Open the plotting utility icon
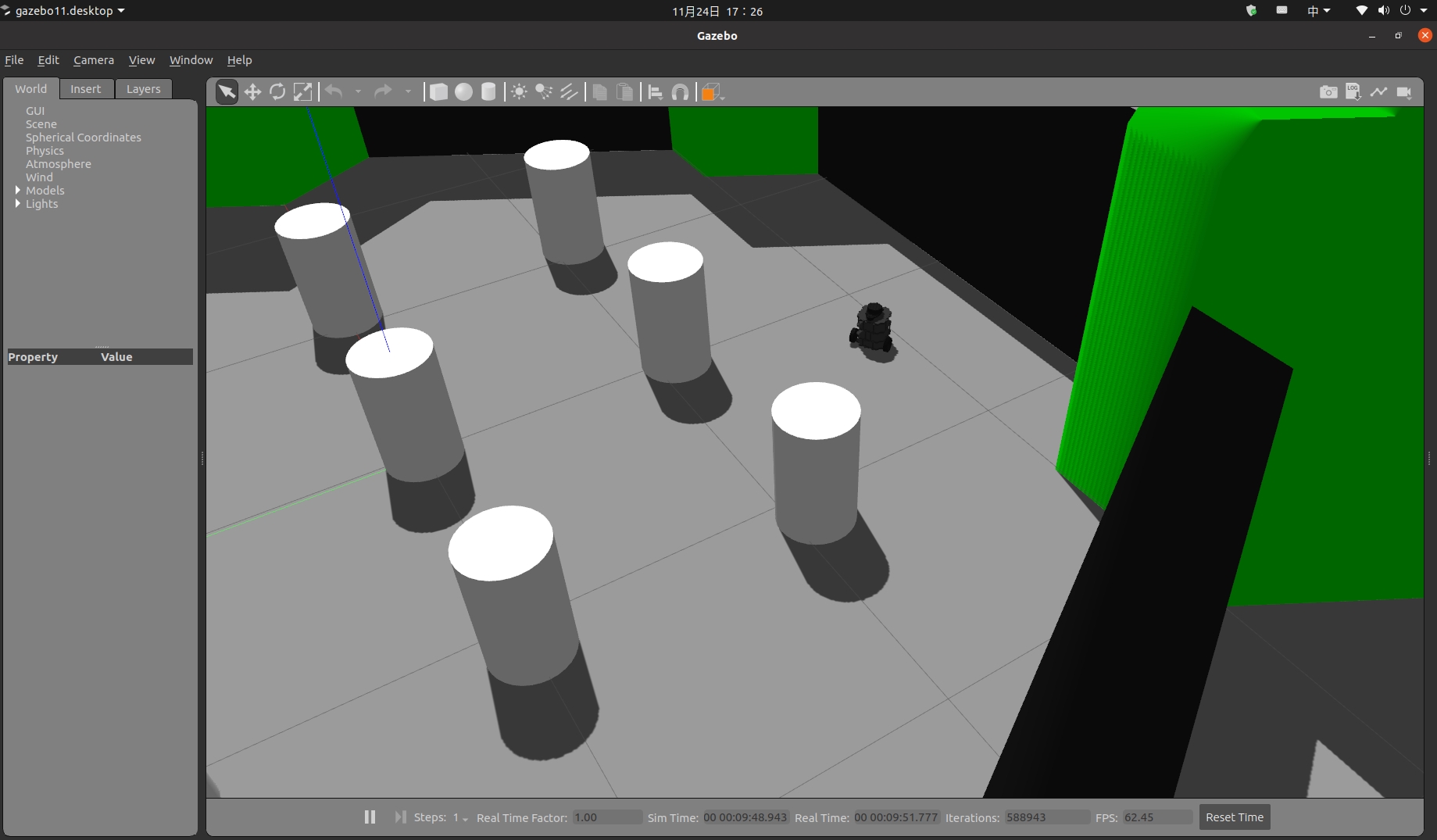Screen dimensions: 1437x840 pos(1378,91)
